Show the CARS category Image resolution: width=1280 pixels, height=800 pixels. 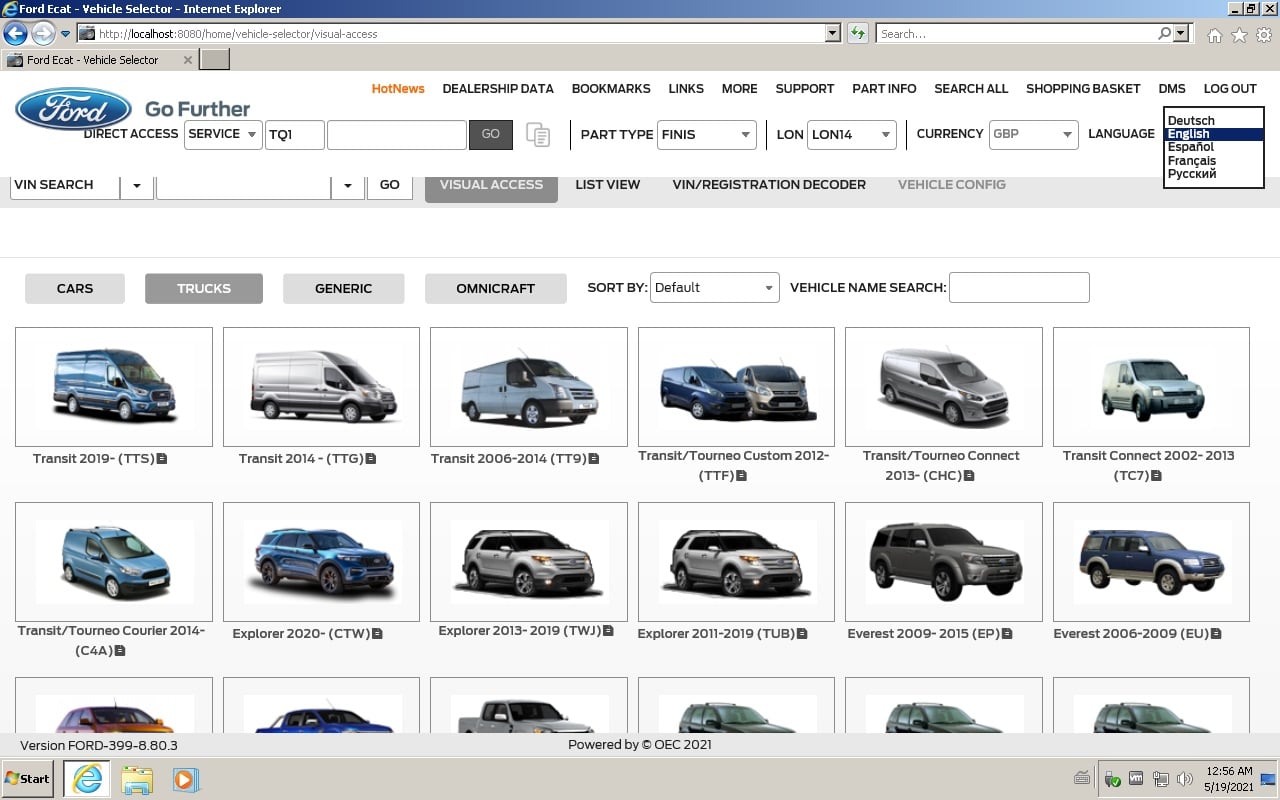coord(75,288)
